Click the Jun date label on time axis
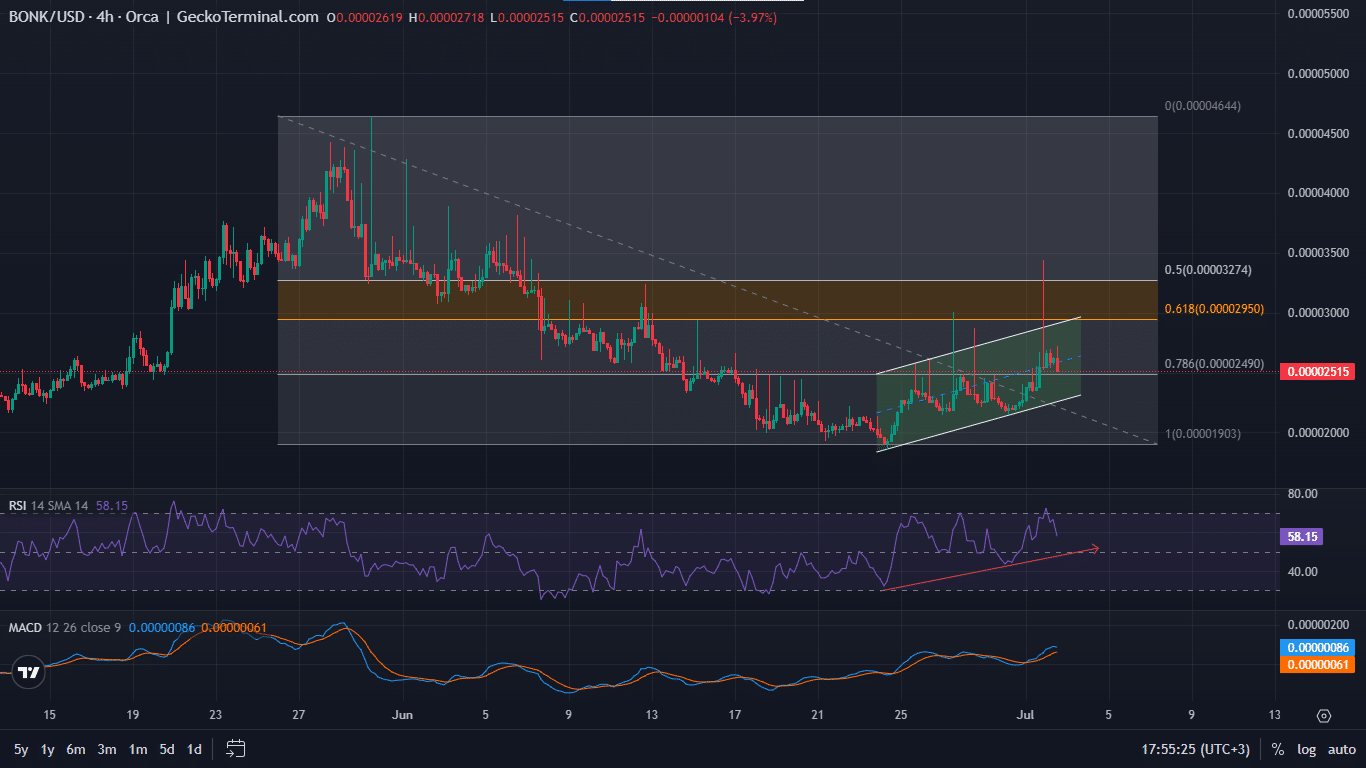The height and width of the screenshot is (768, 1366). [403, 715]
